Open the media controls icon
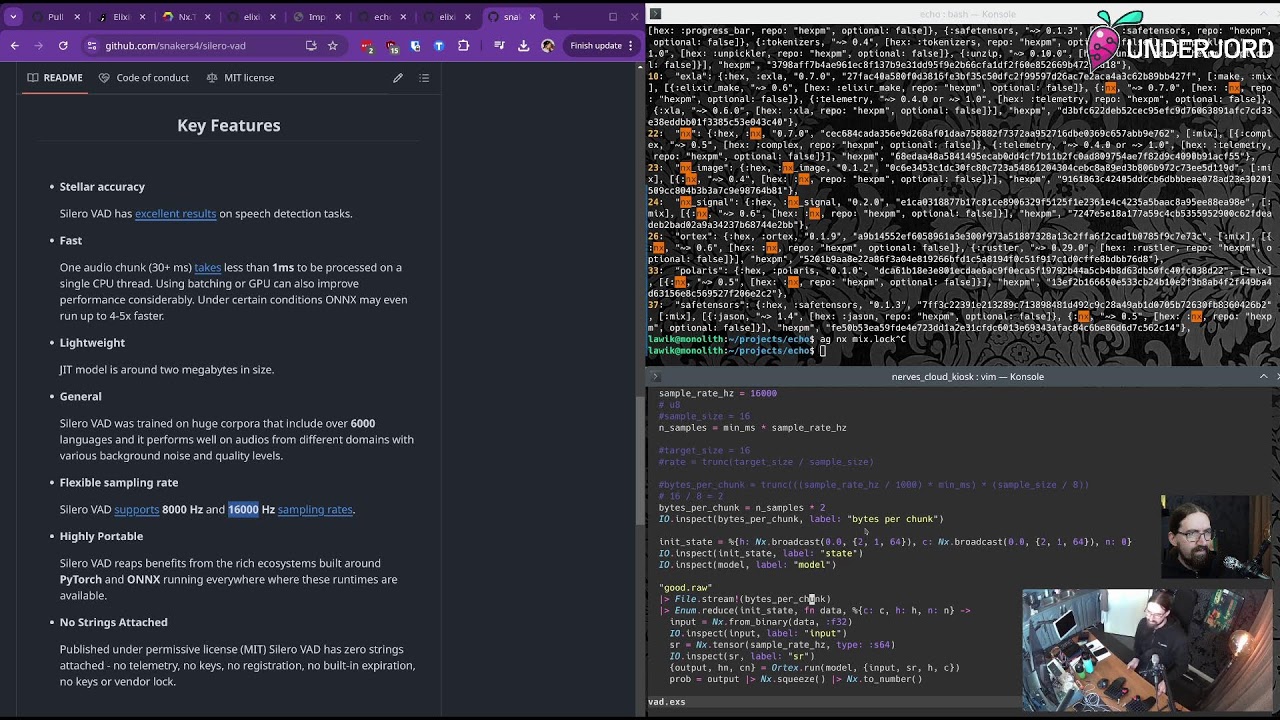 coord(499,46)
